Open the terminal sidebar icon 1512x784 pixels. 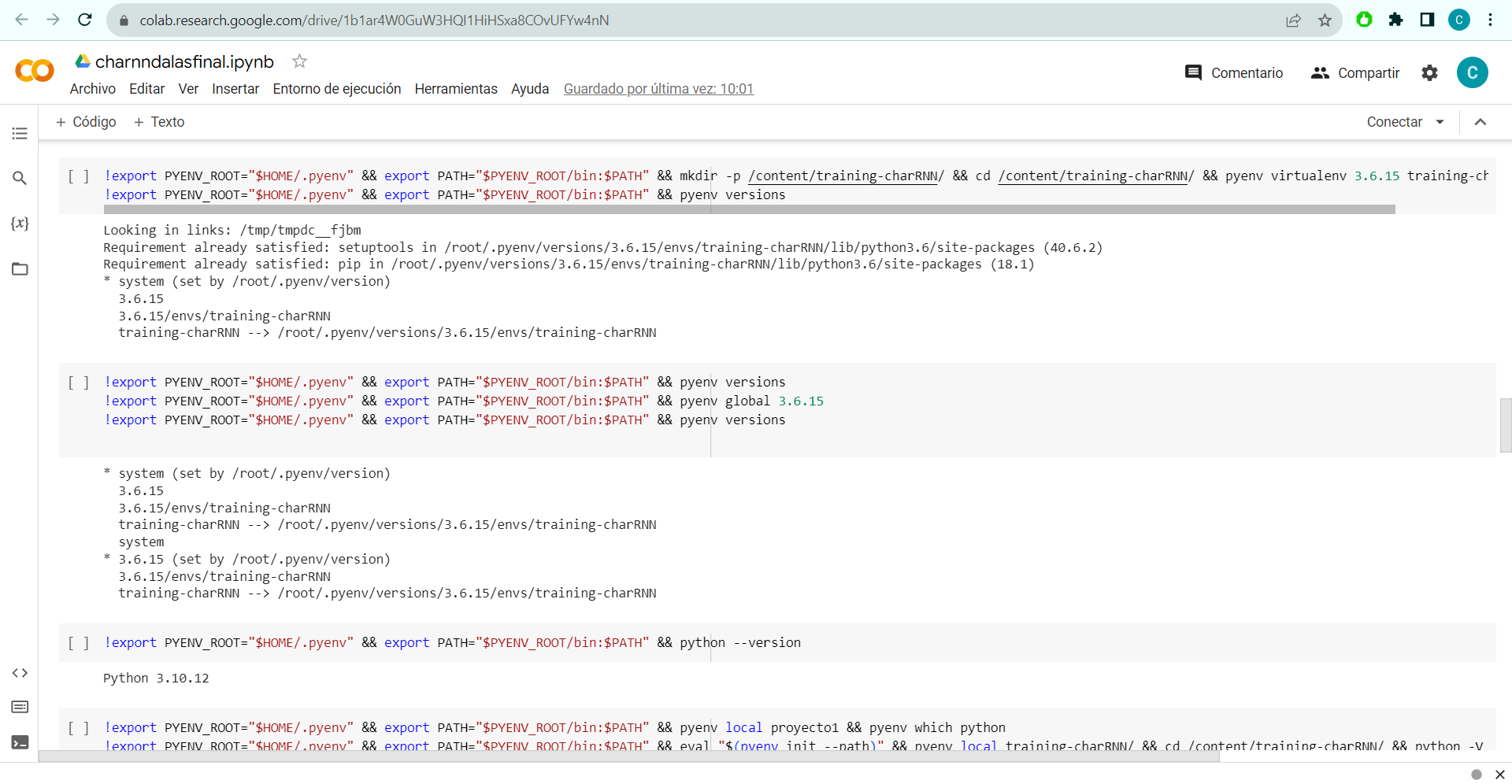20,742
